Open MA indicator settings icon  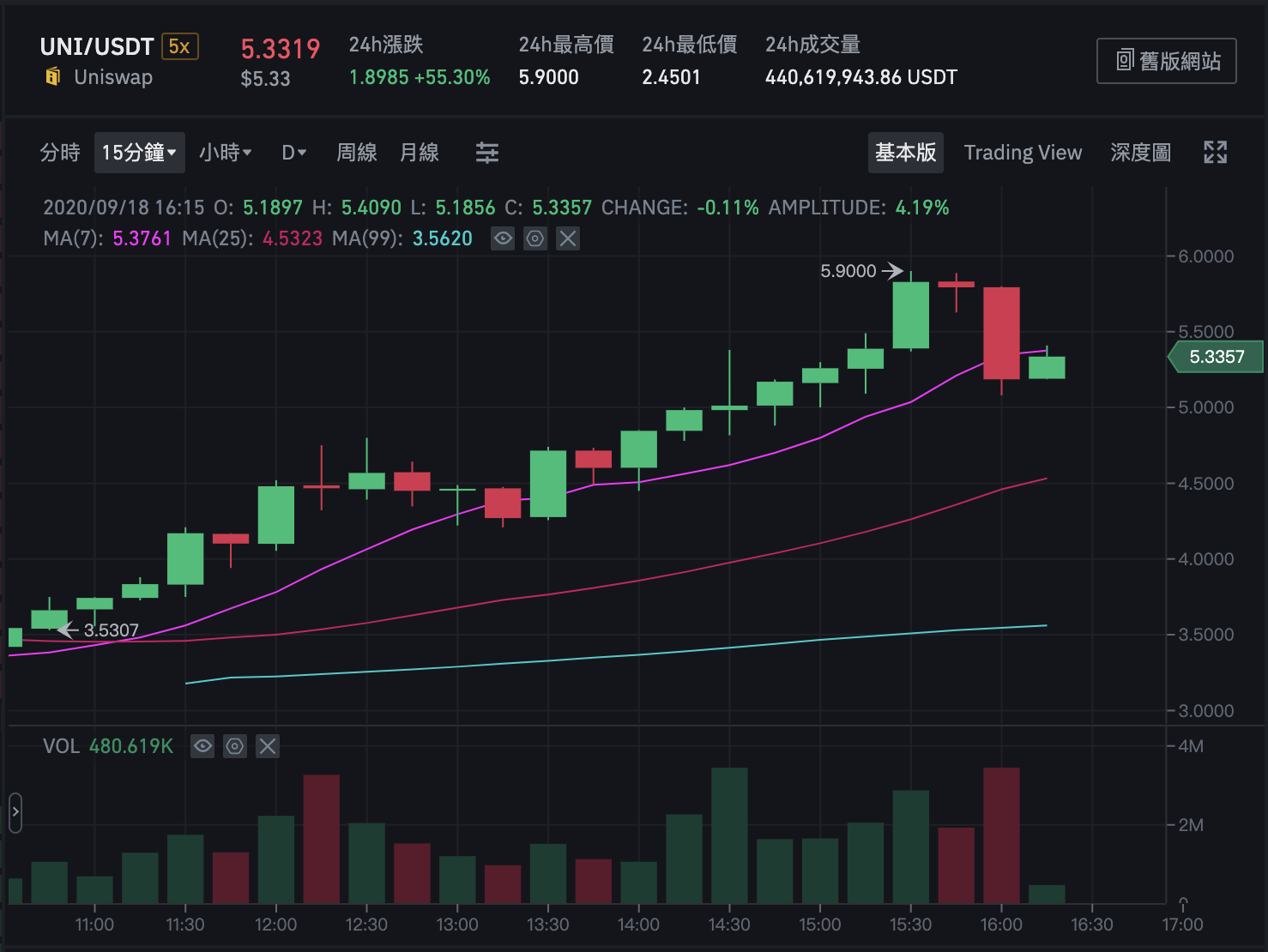(x=535, y=238)
